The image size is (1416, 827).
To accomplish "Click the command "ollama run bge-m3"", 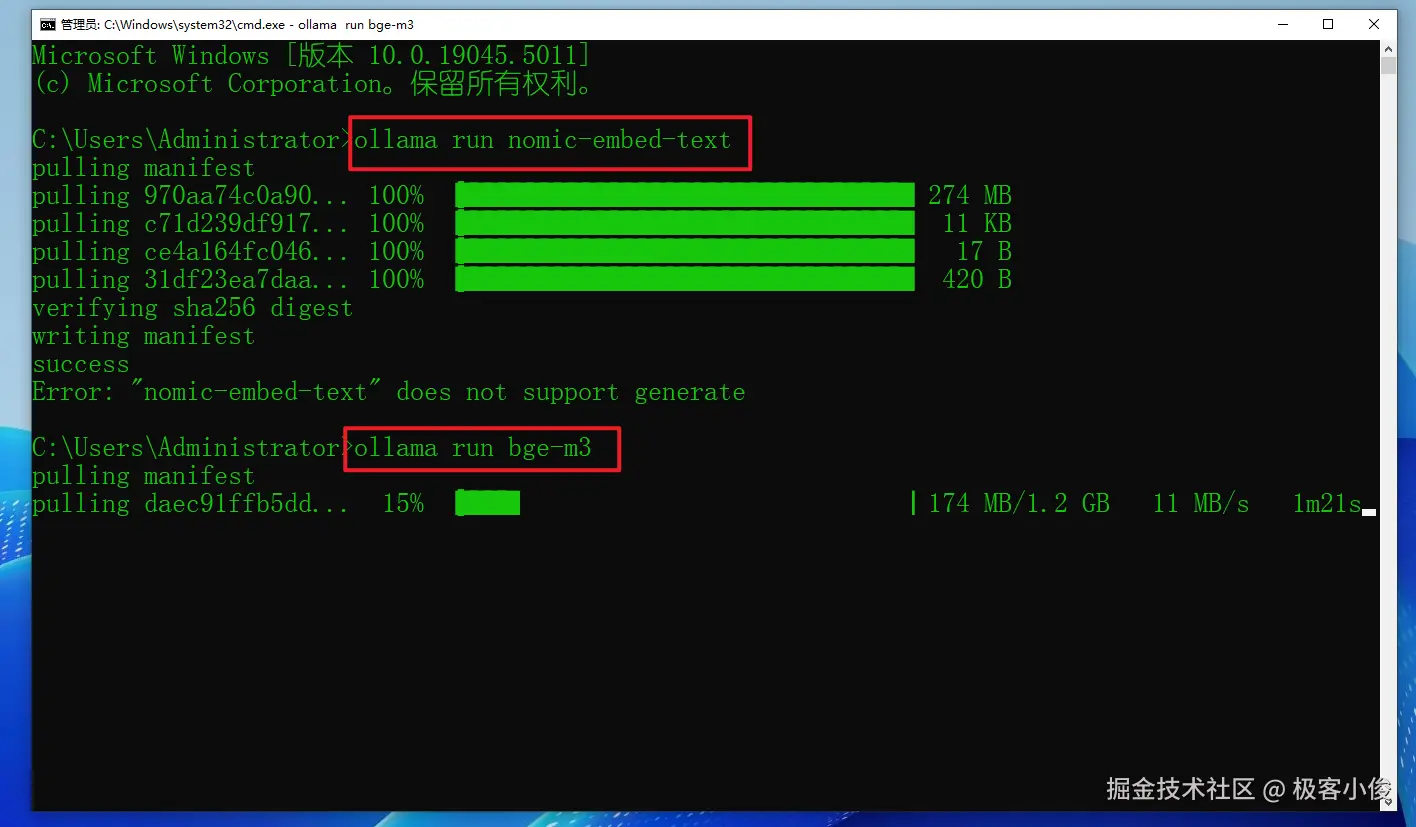I will (473, 448).
